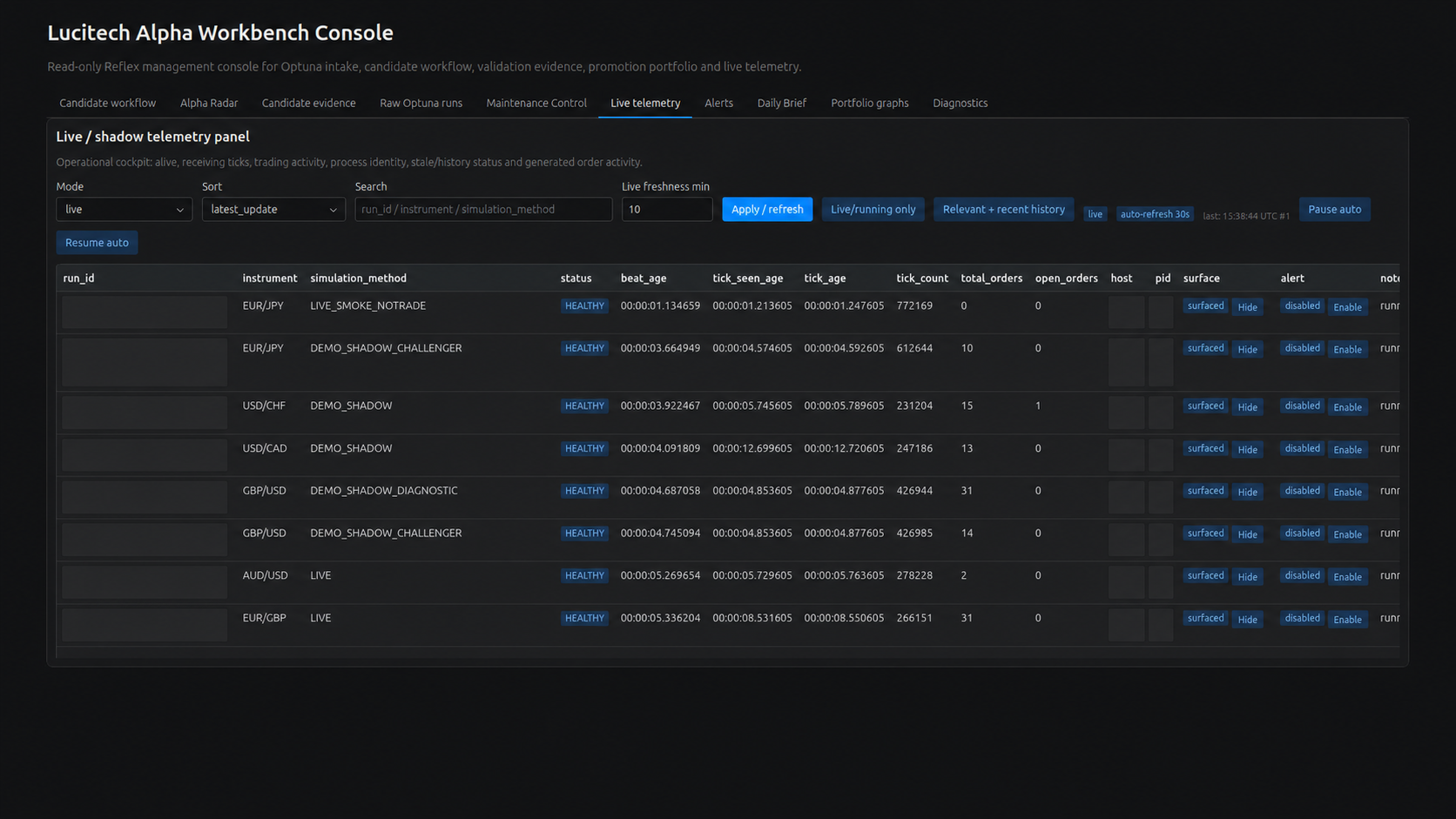
Task: Hide the LIVE_SMOKE_NOTRADE row surface
Action: pos(1247,307)
